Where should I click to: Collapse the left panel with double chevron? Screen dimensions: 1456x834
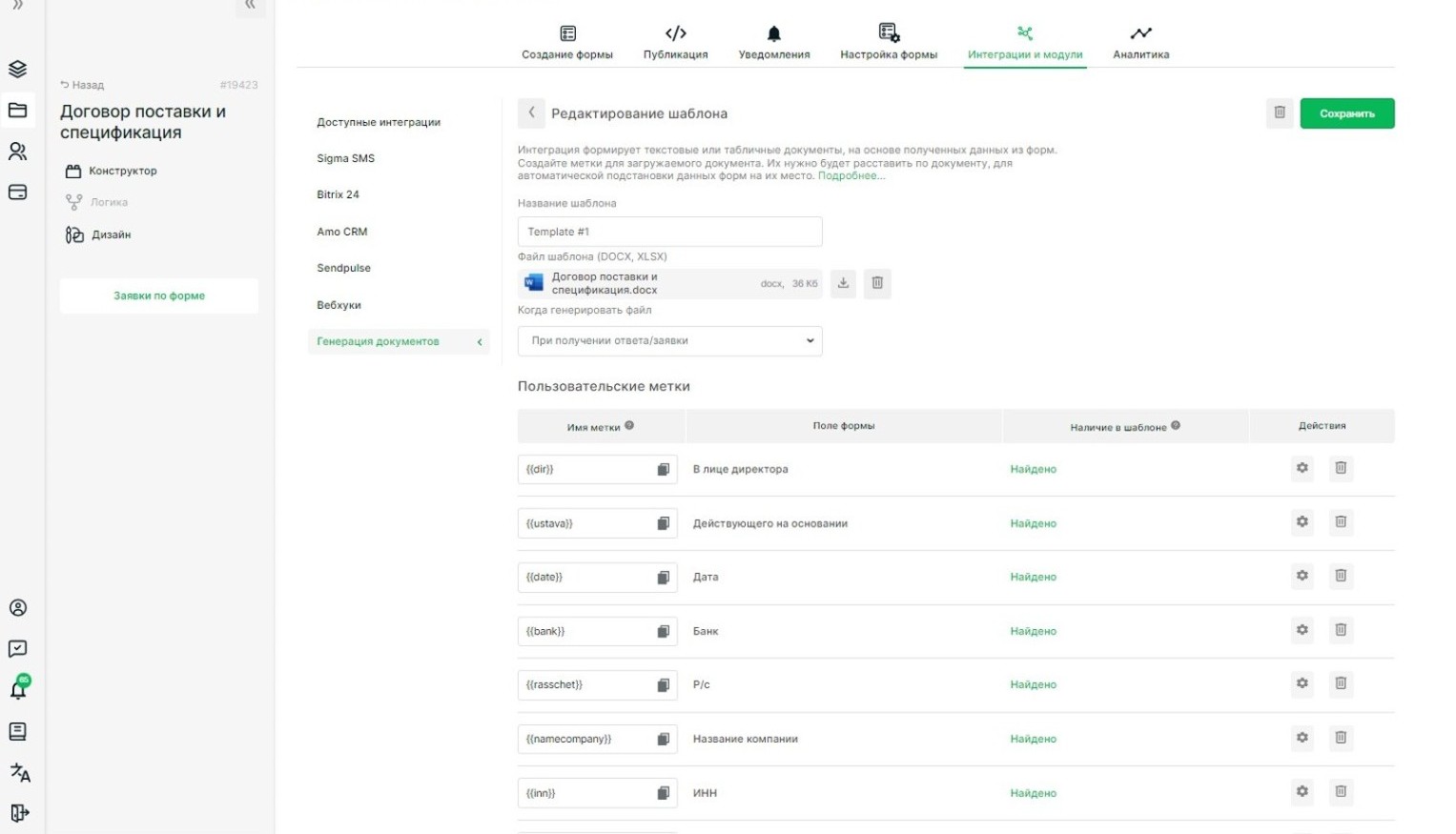pyautogui.click(x=250, y=6)
